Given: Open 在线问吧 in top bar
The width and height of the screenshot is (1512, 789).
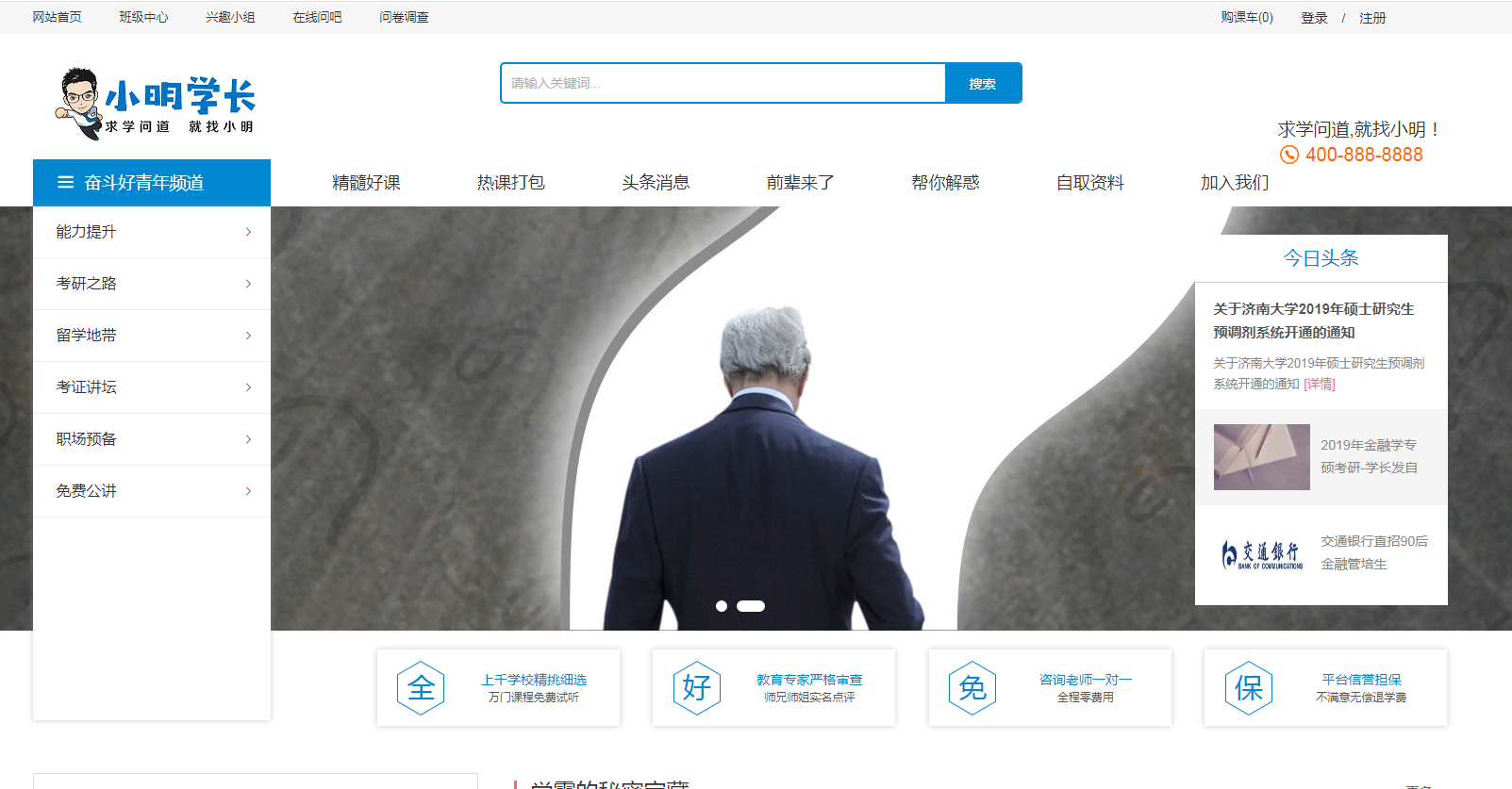Looking at the screenshot, I should (x=318, y=17).
